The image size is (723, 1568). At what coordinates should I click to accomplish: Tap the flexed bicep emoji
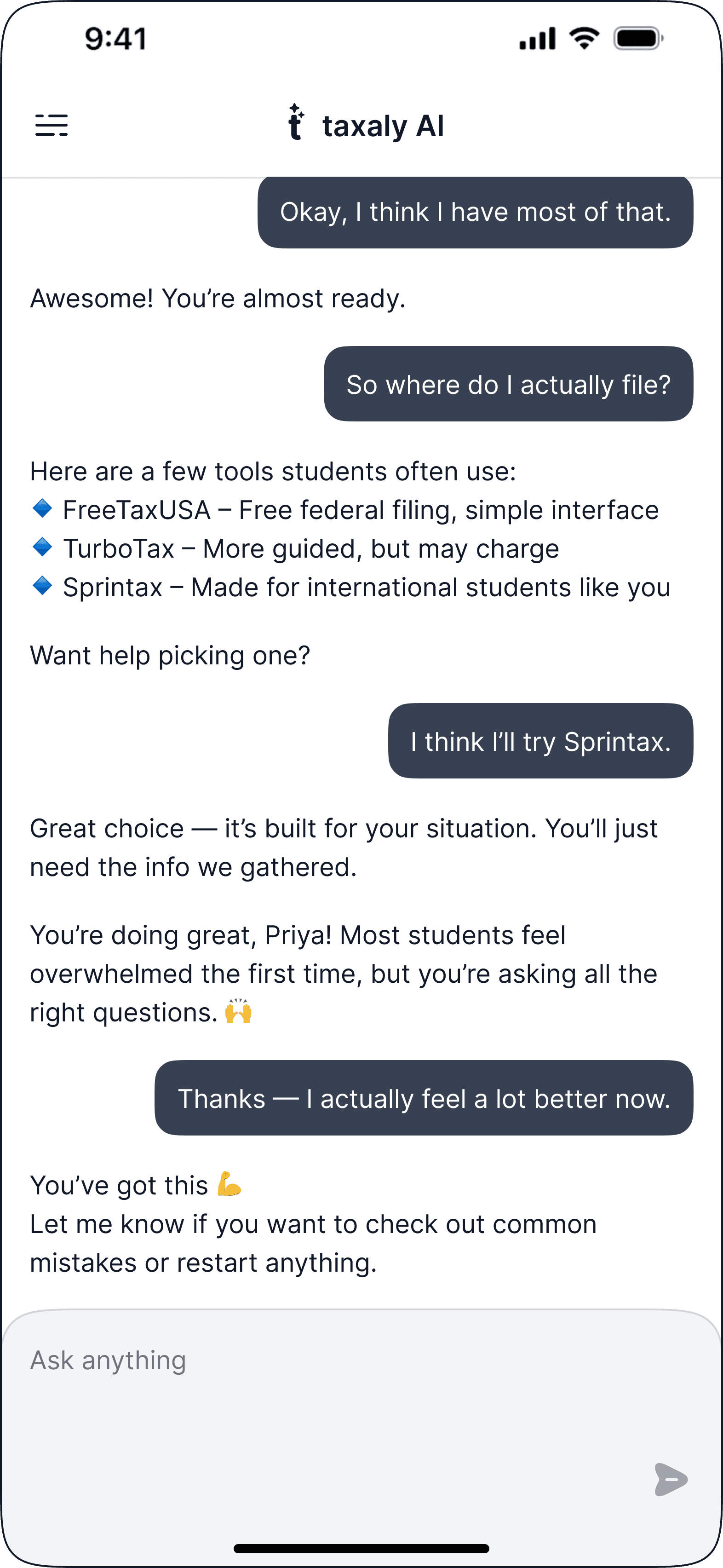coord(230,1184)
